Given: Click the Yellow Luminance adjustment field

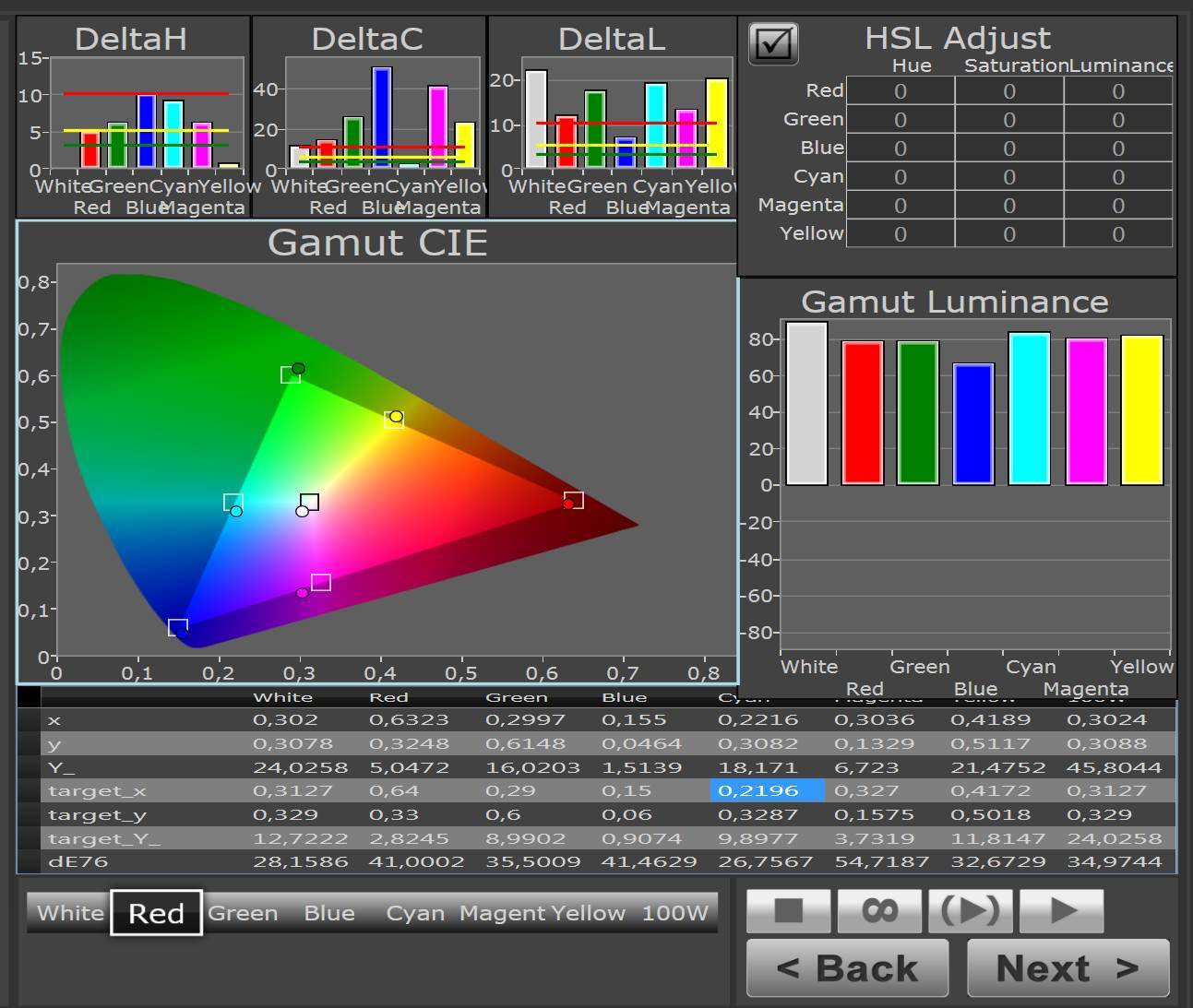Looking at the screenshot, I should tap(1118, 234).
